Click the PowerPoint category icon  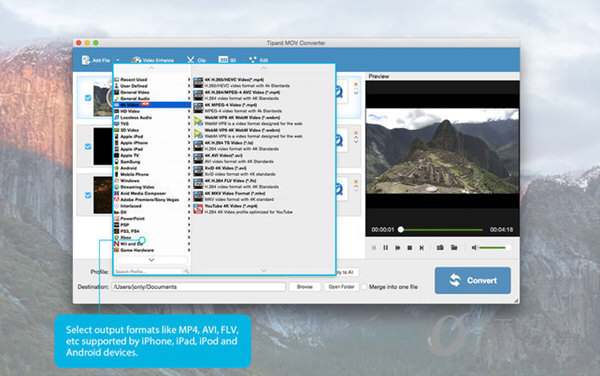[117, 218]
